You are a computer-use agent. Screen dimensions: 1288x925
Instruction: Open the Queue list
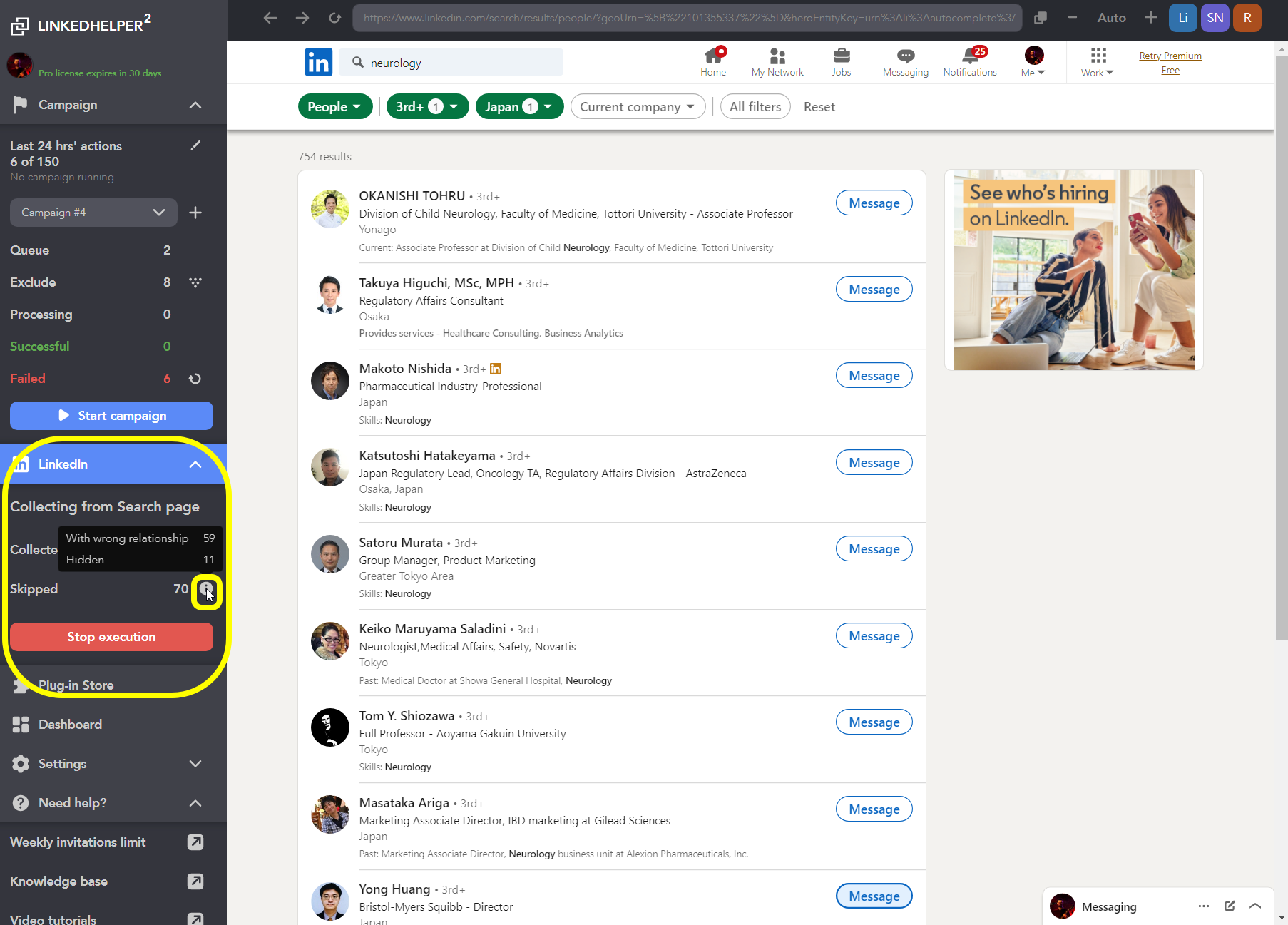click(91, 250)
